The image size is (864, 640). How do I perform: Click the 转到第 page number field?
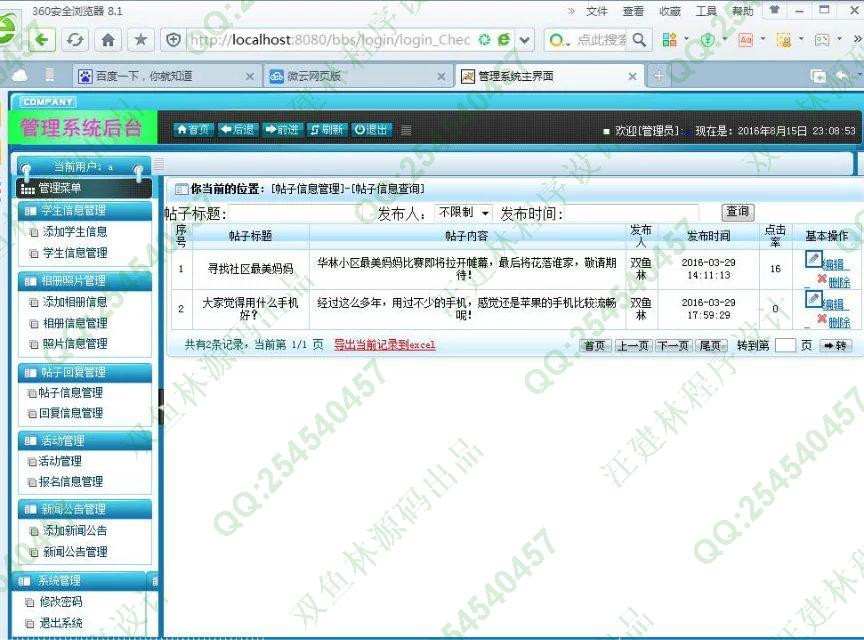click(x=785, y=346)
